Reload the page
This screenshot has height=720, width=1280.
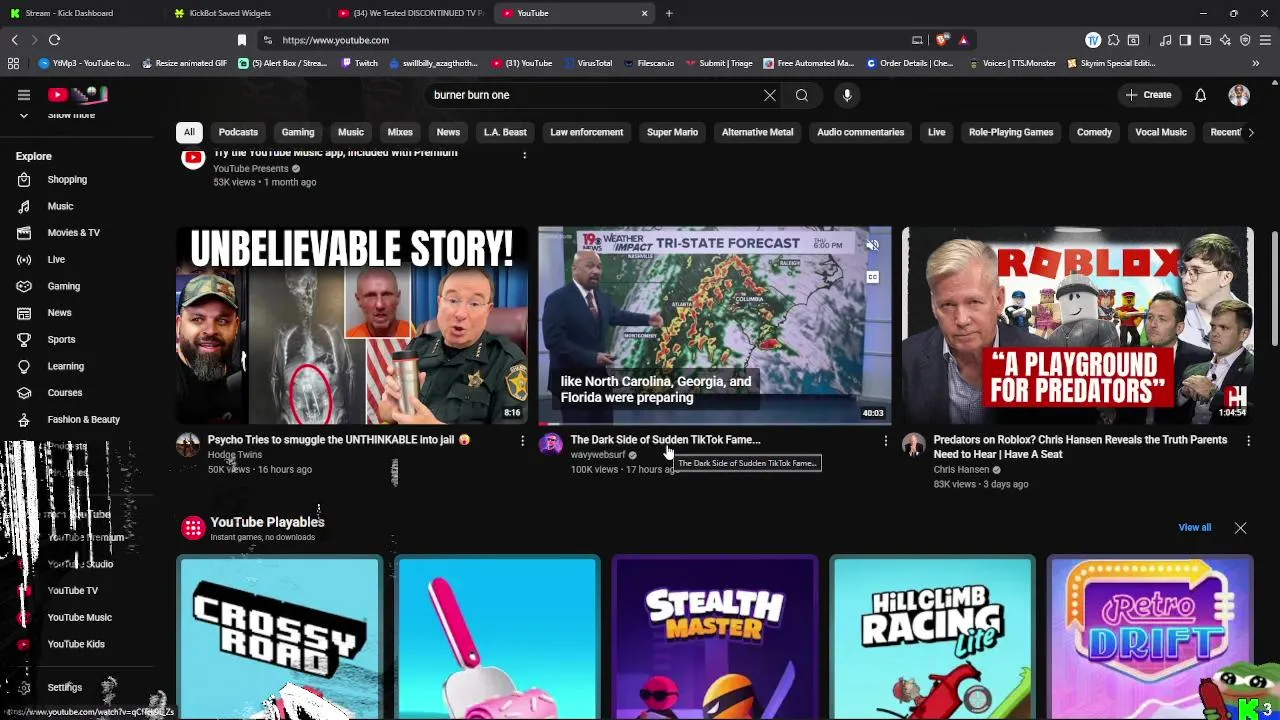point(55,40)
